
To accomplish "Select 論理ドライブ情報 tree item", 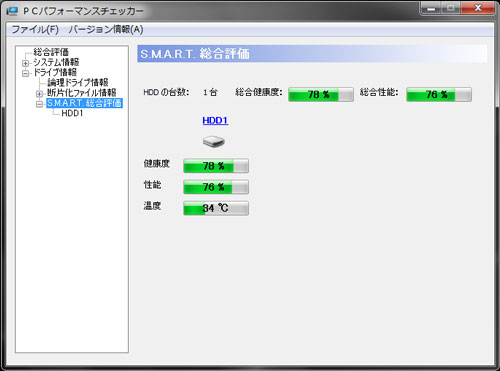I will coord(78,82).
